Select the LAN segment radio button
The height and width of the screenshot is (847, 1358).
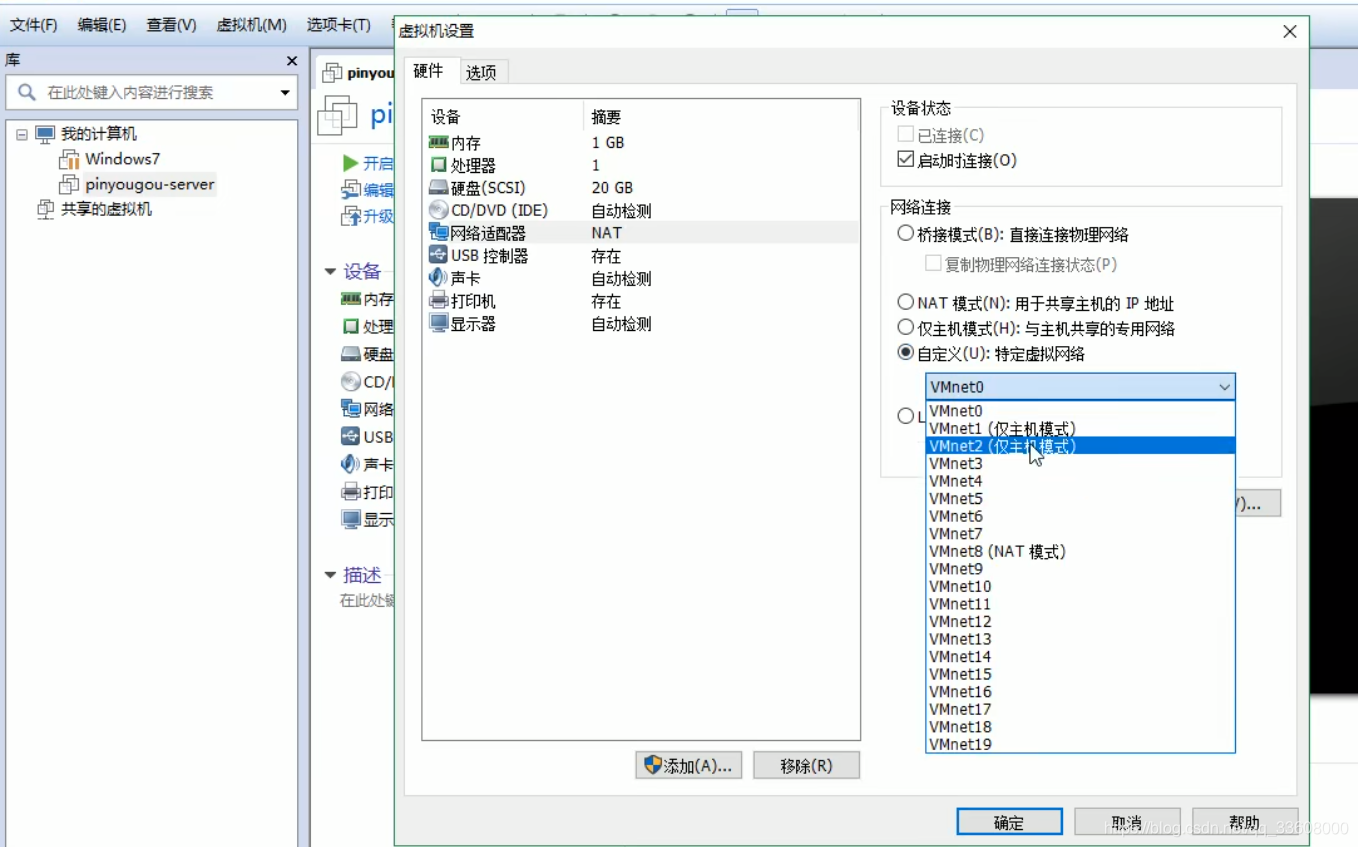906,416
